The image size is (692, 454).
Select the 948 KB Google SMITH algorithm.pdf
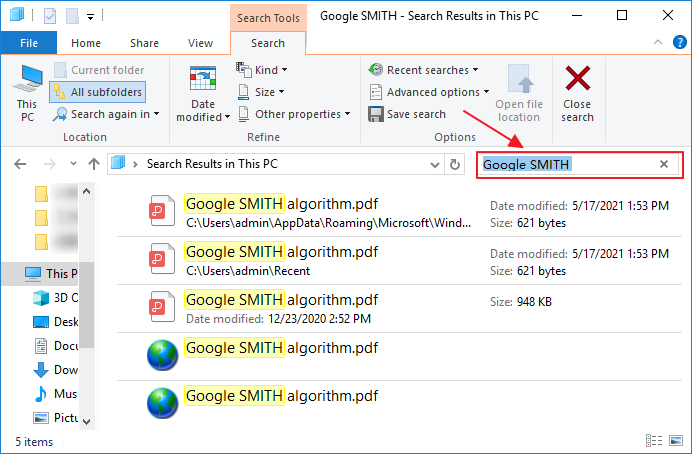pos(399,309)
